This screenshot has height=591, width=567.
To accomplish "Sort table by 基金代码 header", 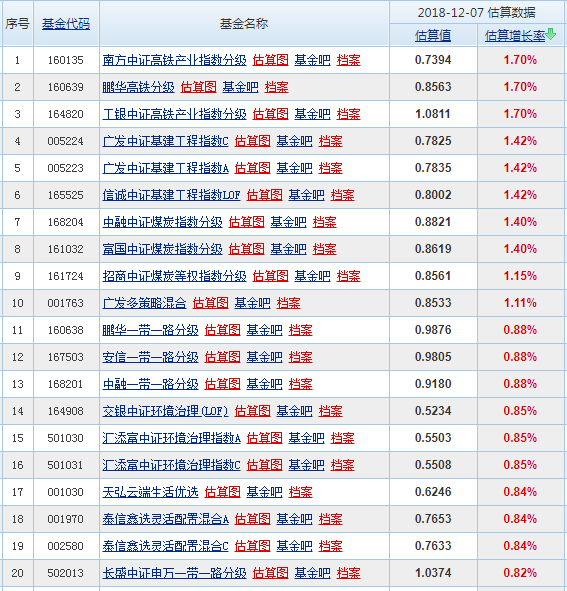I will 66,24.
